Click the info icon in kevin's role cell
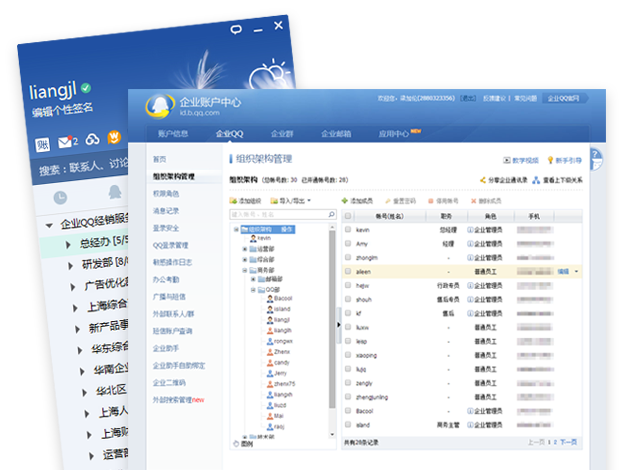Image resolution: width=625 pixels, height=470 pixels. click(470, 230)
